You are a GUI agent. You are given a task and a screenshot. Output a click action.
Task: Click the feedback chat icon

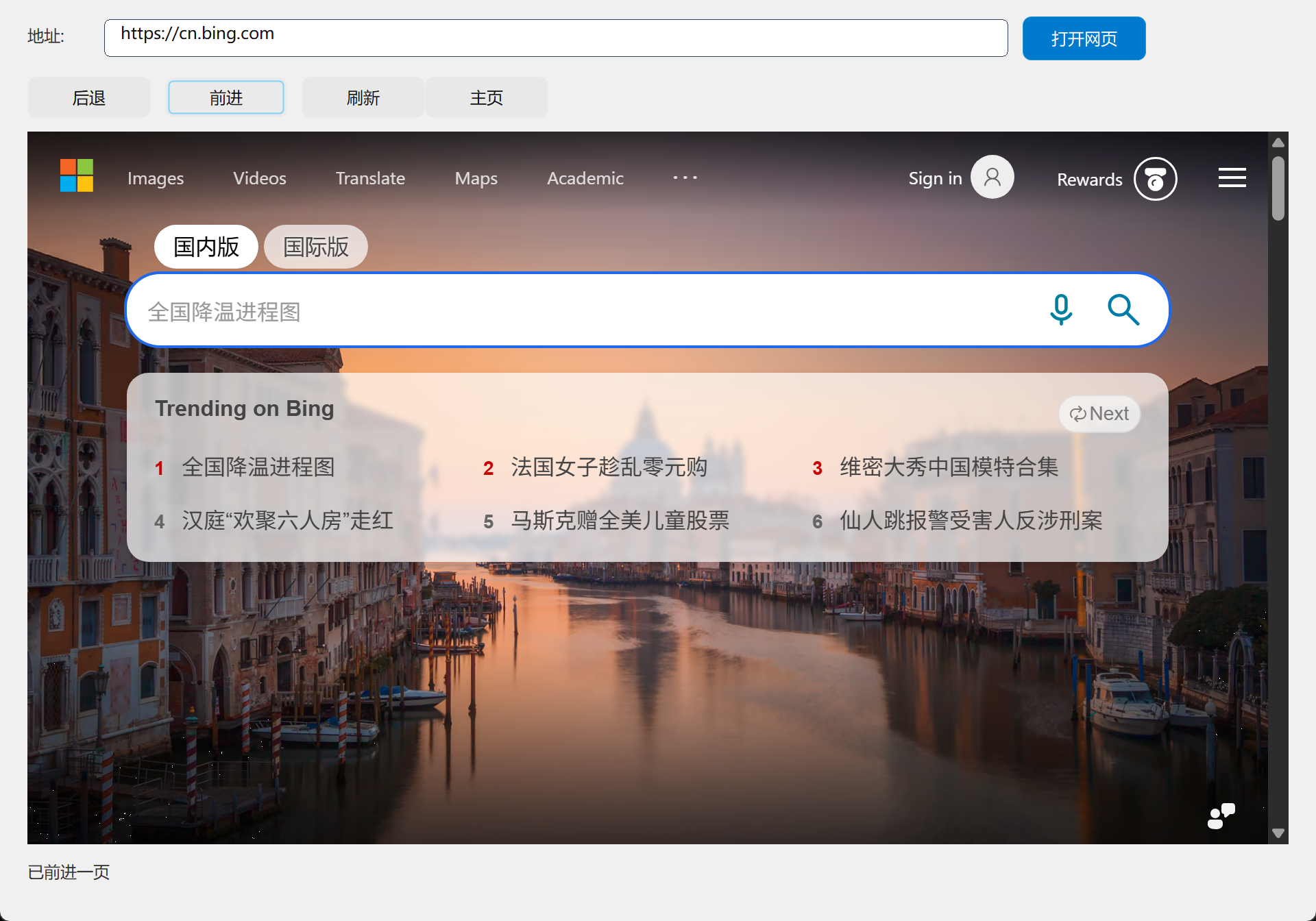pyautogui.click(x=1221, y=816)
